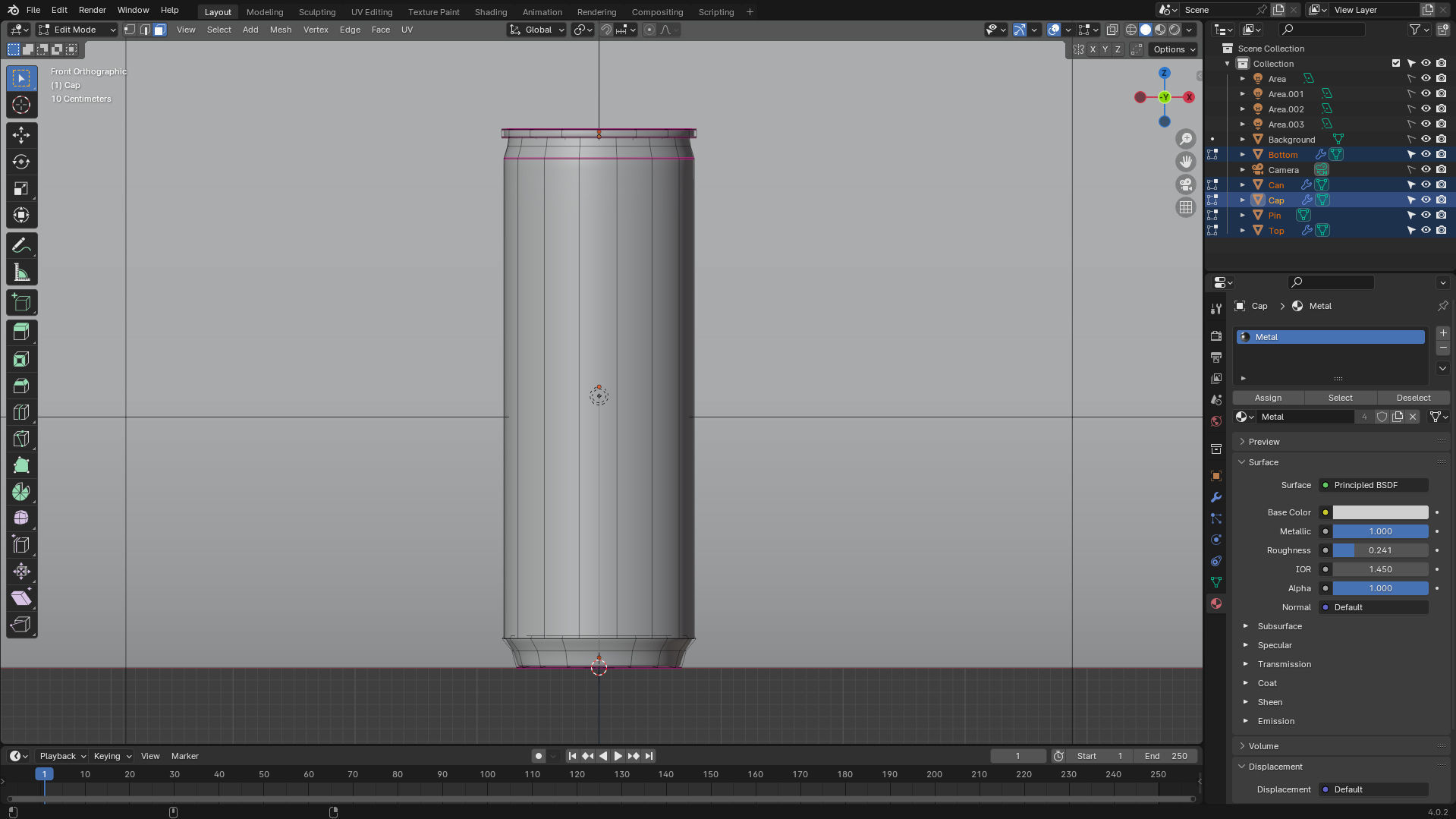Open the Playback dropdown in timeline

click(62, 756)
